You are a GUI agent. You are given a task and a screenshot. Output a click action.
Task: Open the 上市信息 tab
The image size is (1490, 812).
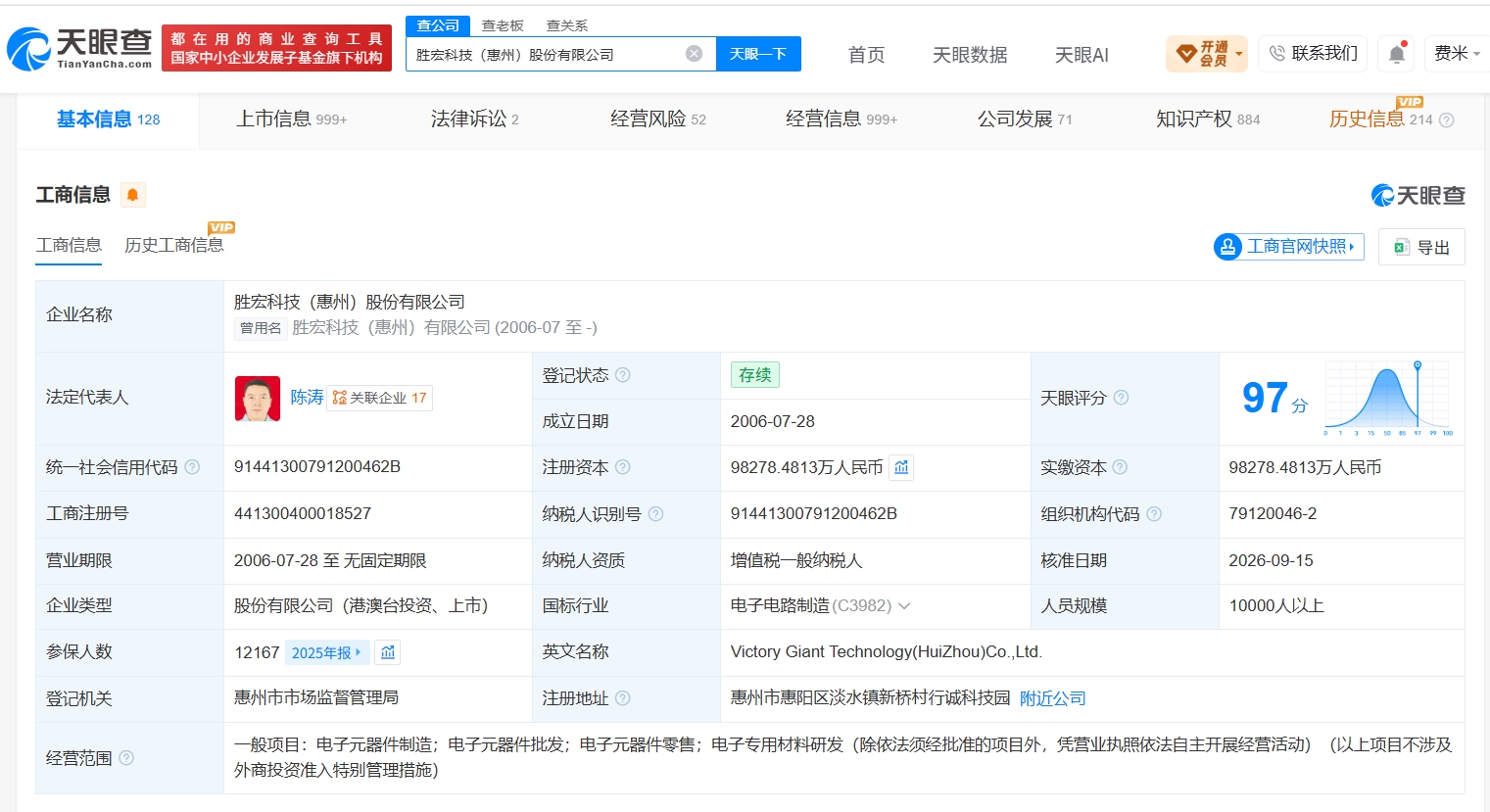point(292,119)
